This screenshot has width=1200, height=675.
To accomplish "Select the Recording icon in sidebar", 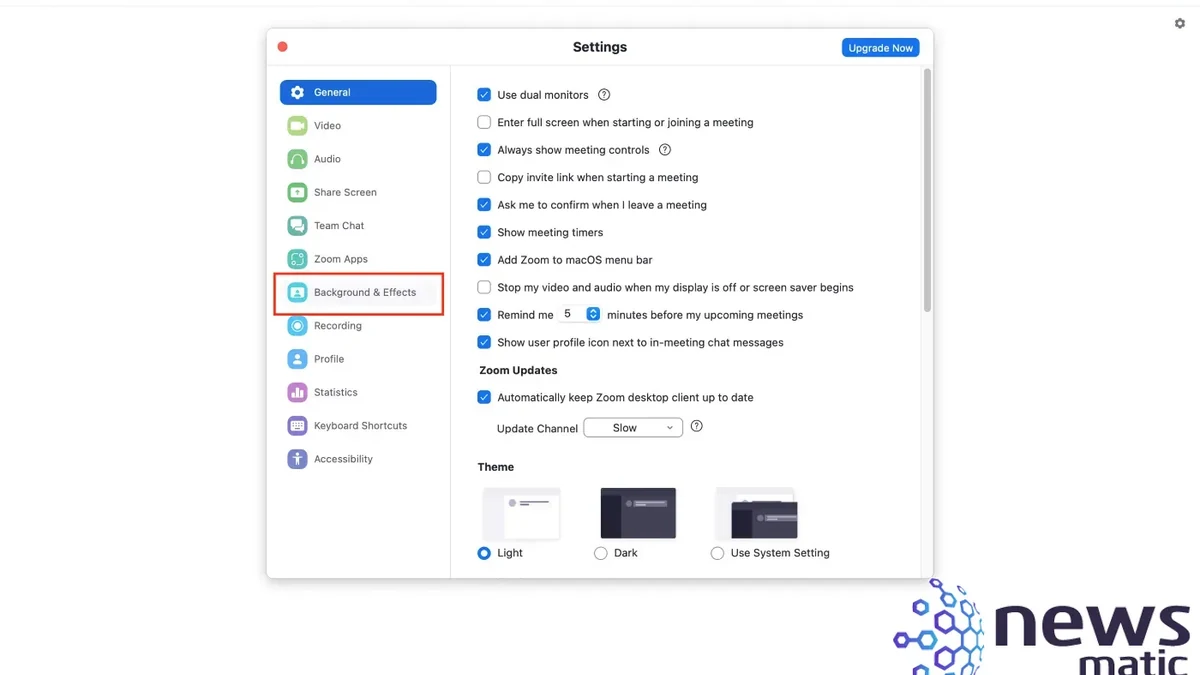I will tap(297, 326).
